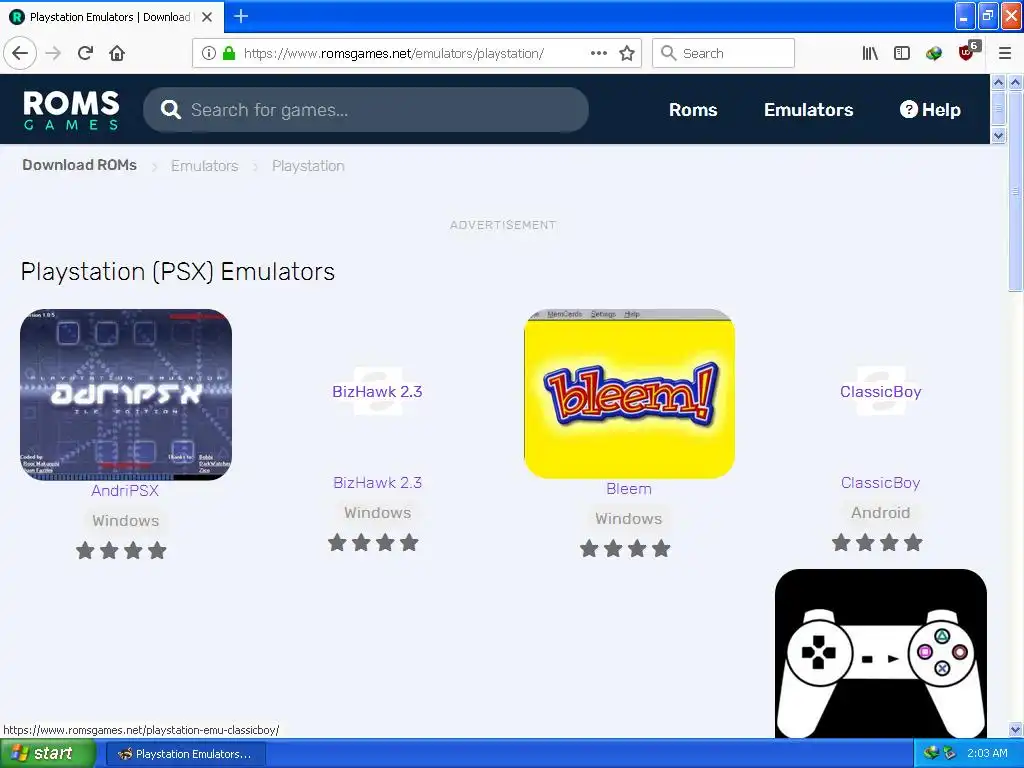The width and height of the screenshot is (1024, 768).
Task: Click the Windows label under BizHawk 2.3
Action: (x=377, y=513)
